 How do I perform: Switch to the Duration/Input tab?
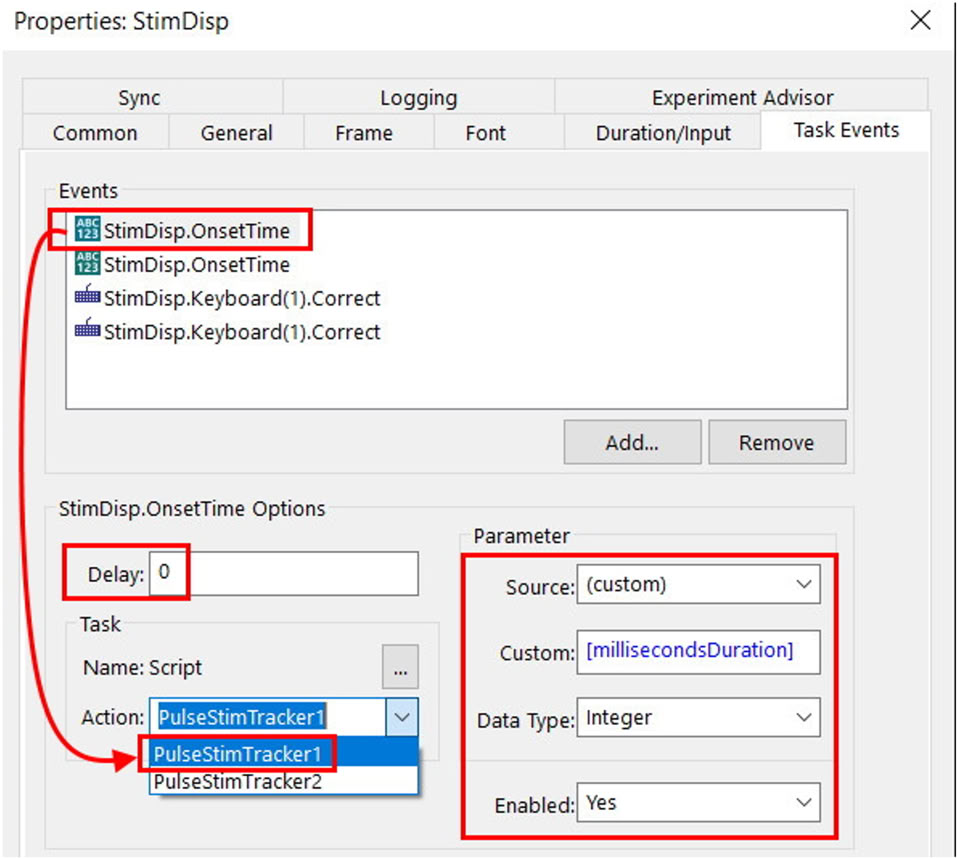(x=663, y=133)
